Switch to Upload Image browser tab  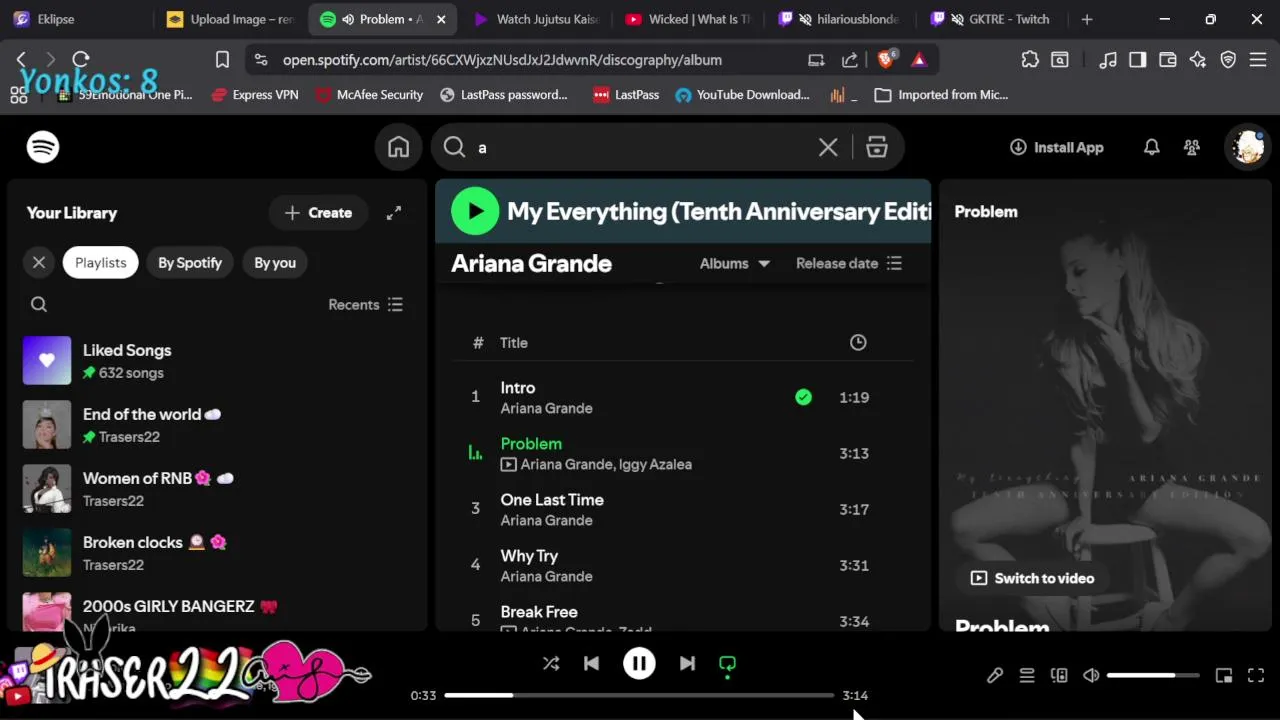pyautogui.click(x=230, y=19)
